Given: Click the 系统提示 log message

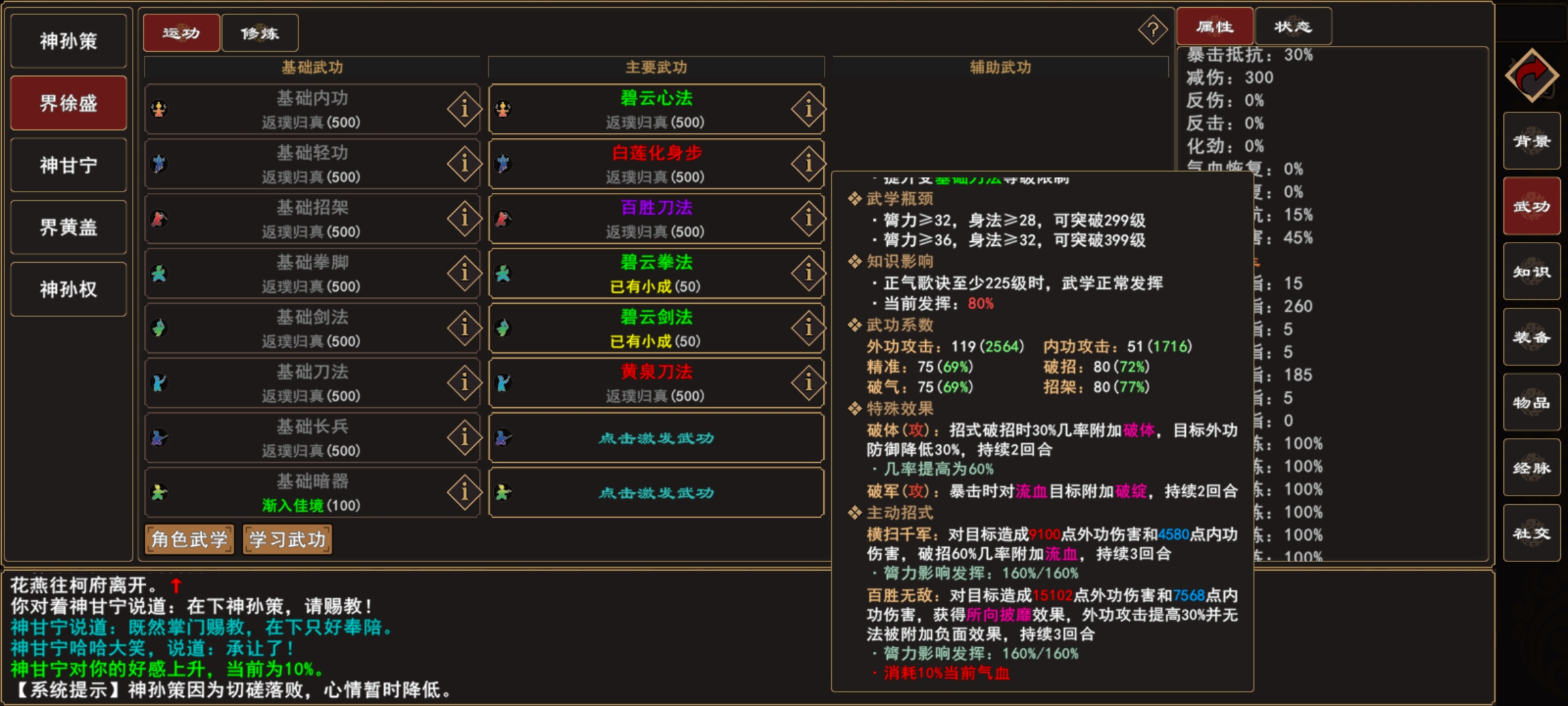Looking at the screenshot, I should click(232, 690).
